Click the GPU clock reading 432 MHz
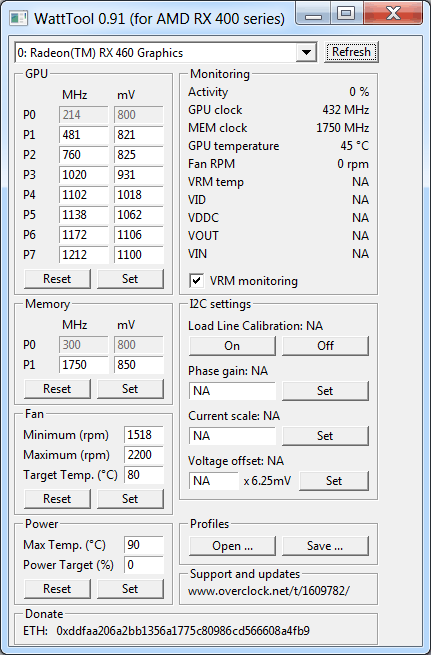This screenshot has width=431, height=655. 346,110
